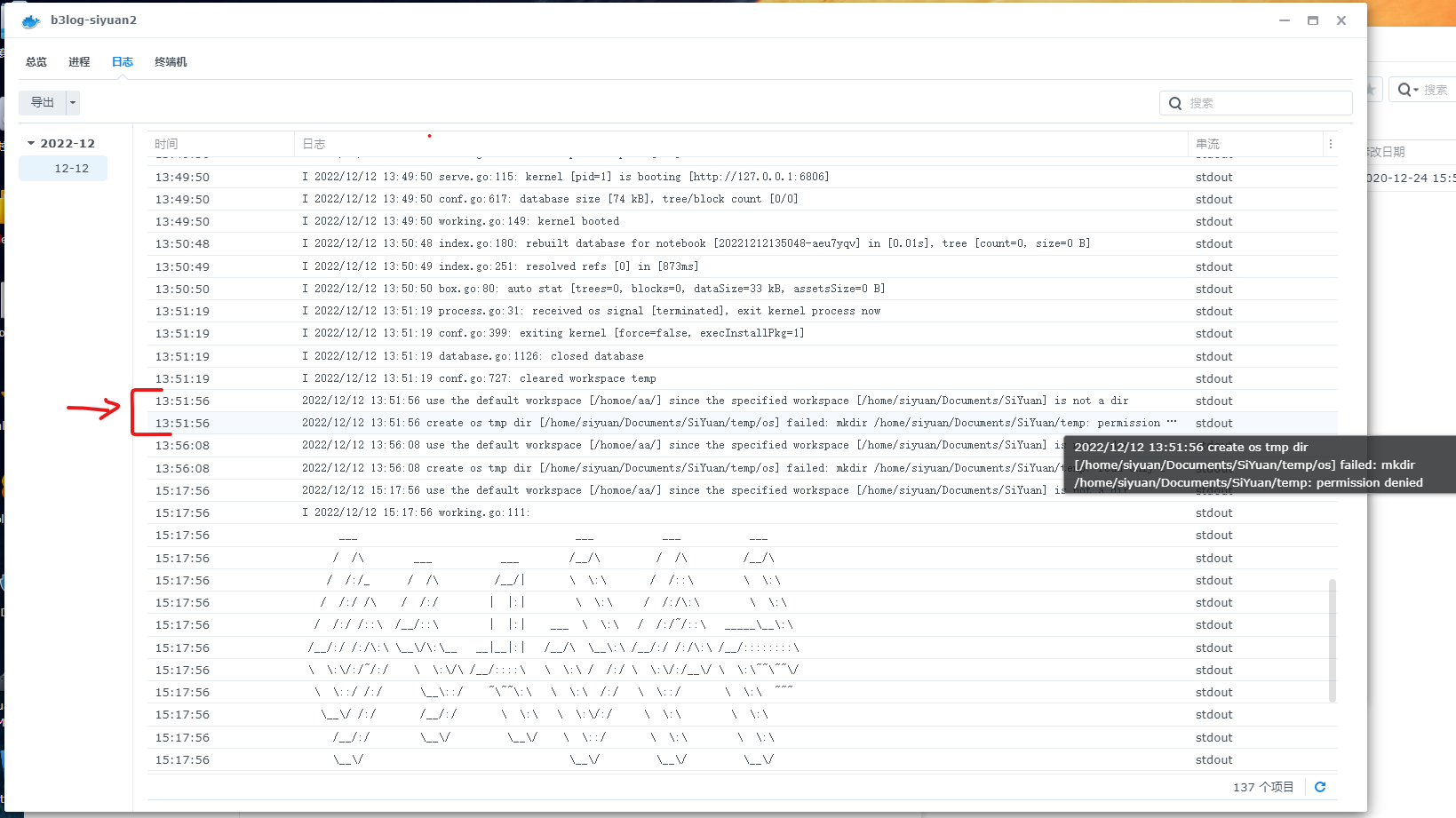Select the 13:51:56 permission denied log row
This screenshot has height=818, width=1456.
click(x=622, y=423)
